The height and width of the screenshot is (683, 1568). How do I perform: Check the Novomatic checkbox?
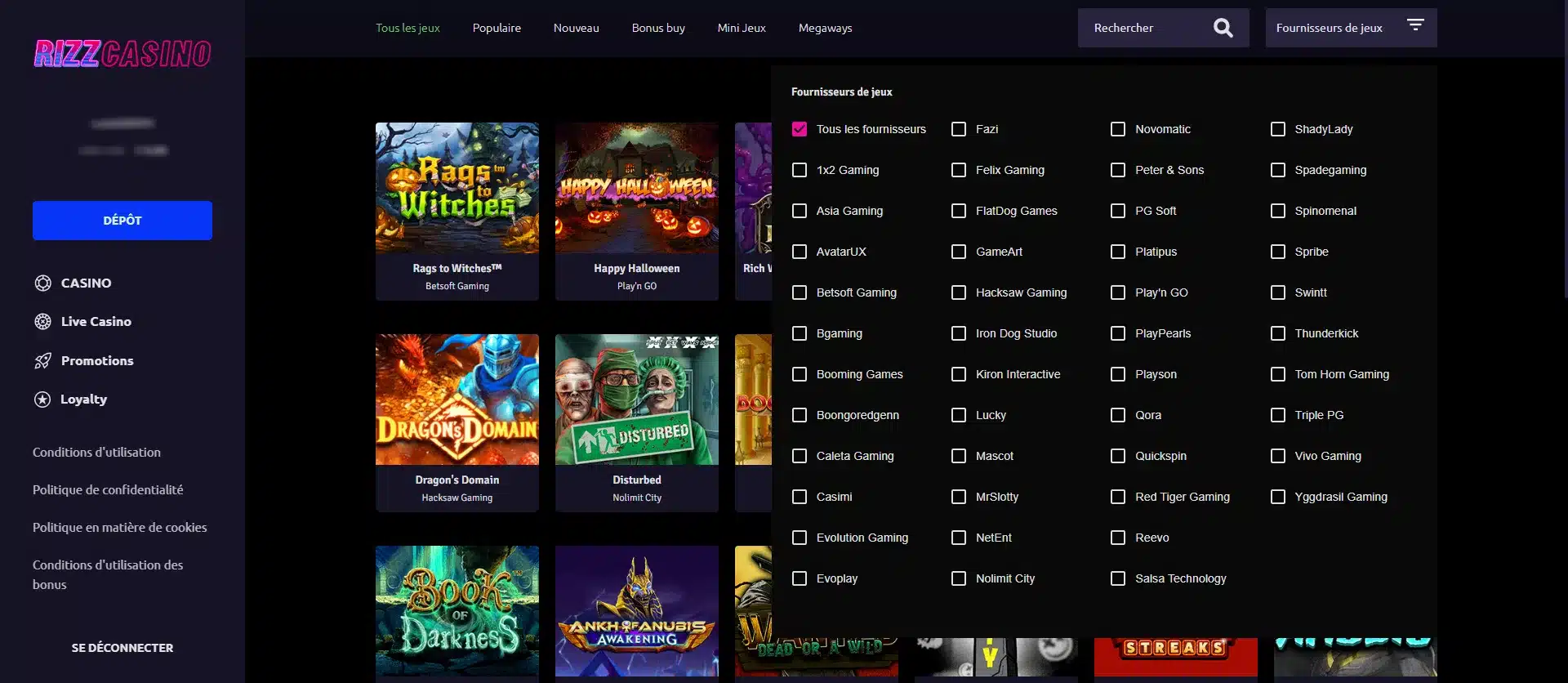click(1118, 129)
